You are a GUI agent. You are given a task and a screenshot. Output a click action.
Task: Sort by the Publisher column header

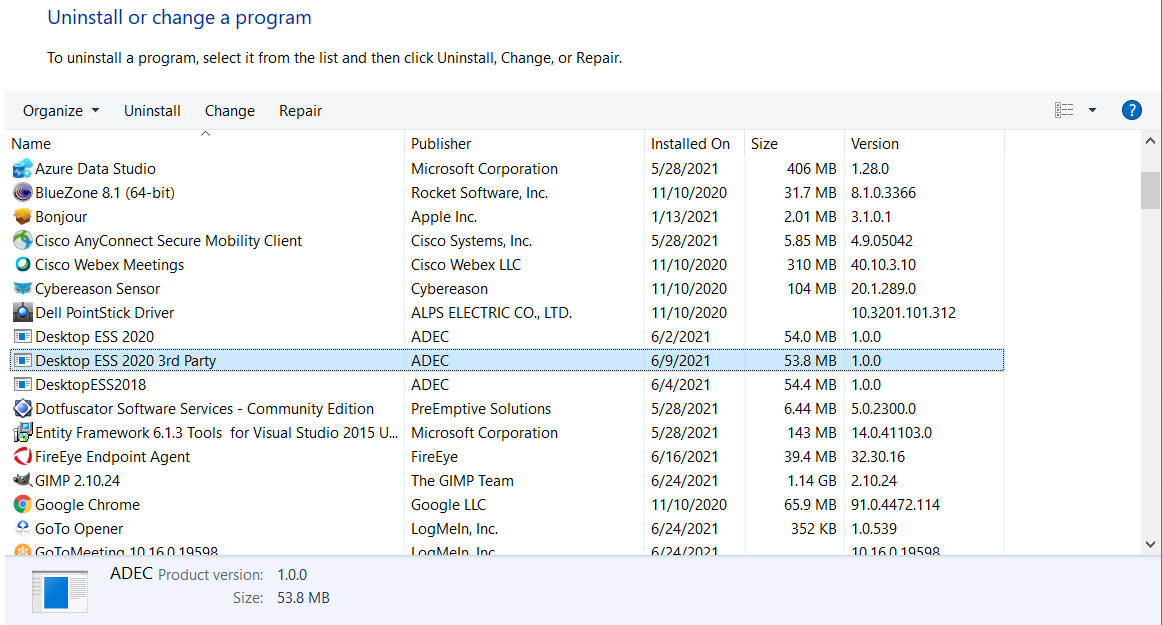pos(441,144)
